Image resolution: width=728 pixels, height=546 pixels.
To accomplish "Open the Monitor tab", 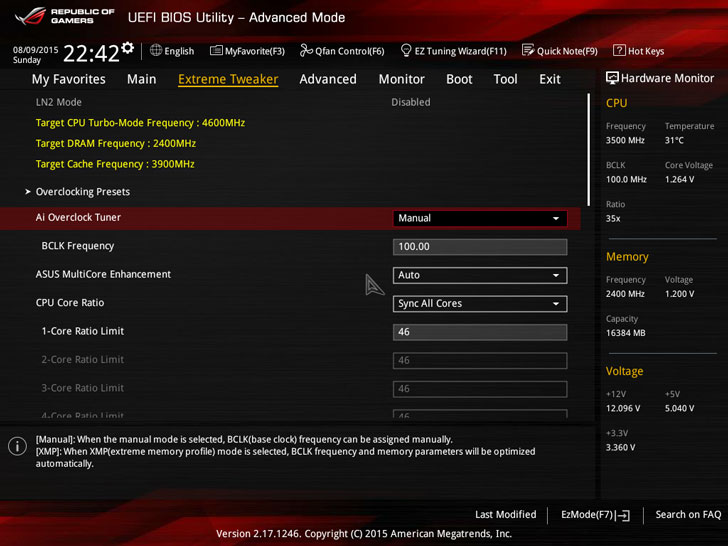I will [x=402, y=79].
